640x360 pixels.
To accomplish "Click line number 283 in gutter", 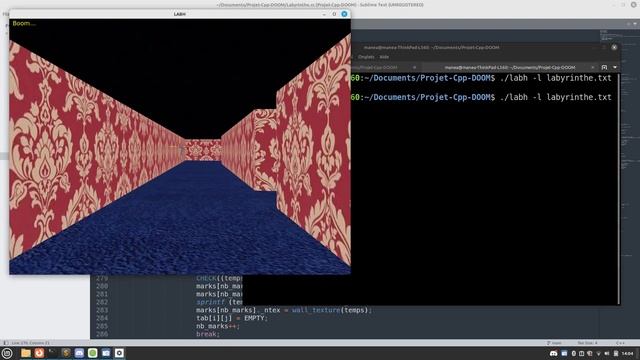I will pyautogui.click(x=102, y=310).
